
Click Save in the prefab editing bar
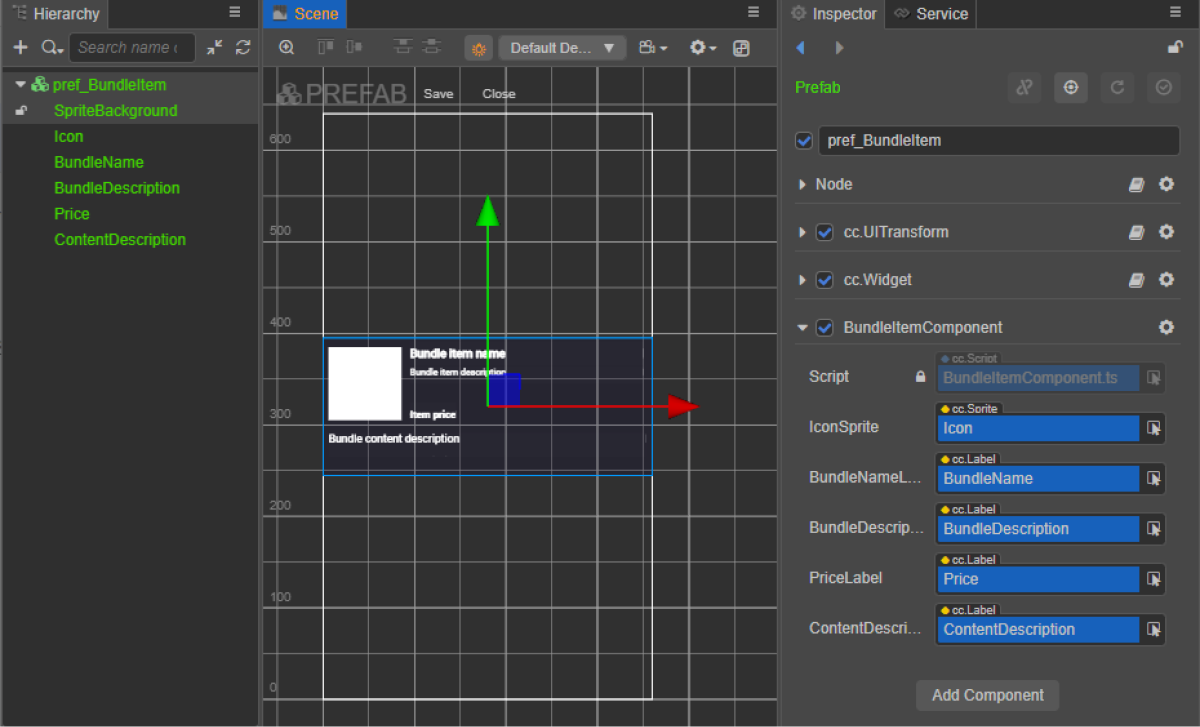(x=438, y=94)
